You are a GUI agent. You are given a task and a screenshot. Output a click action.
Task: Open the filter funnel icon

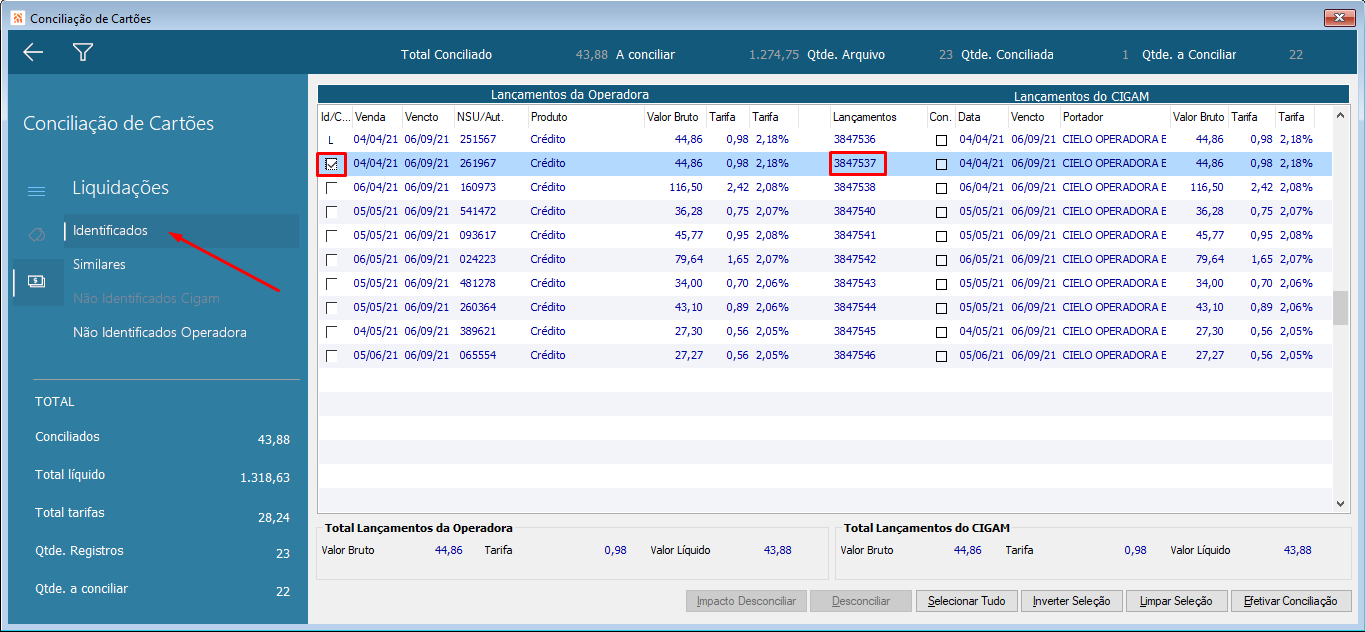83,53
